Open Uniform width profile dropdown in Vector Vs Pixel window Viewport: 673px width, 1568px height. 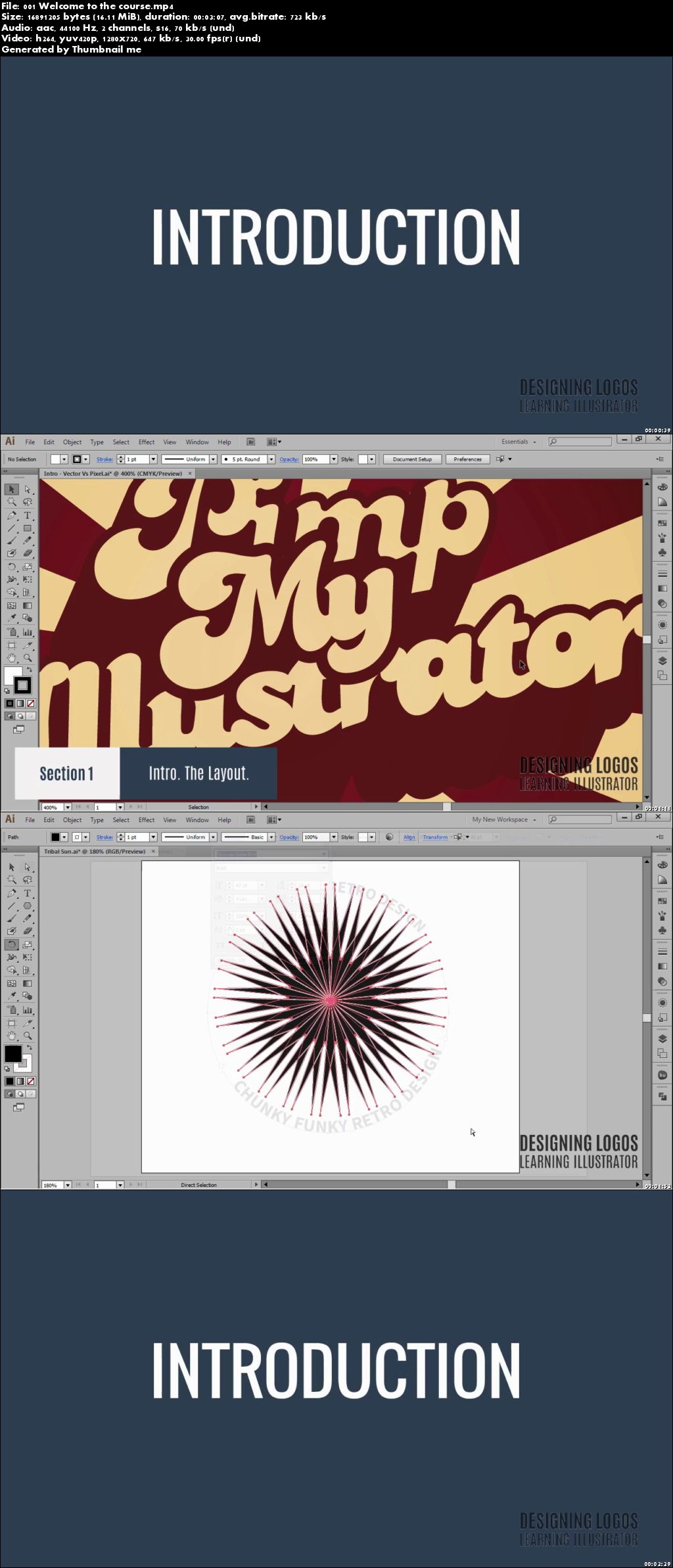pyautogui.click(x=213, y=459)
